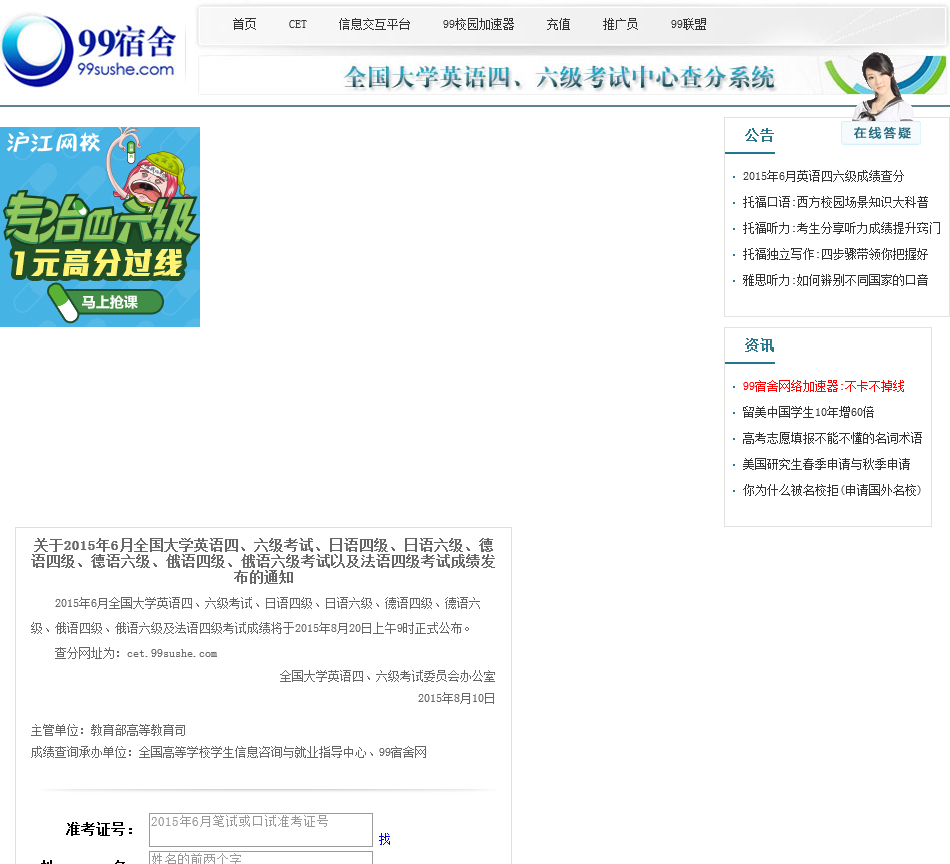The width and height of the screenshot is (950, 864).
Task: Open 你为什么被名校拒(申请国外名校) link
Action: (x=831, y=491)
